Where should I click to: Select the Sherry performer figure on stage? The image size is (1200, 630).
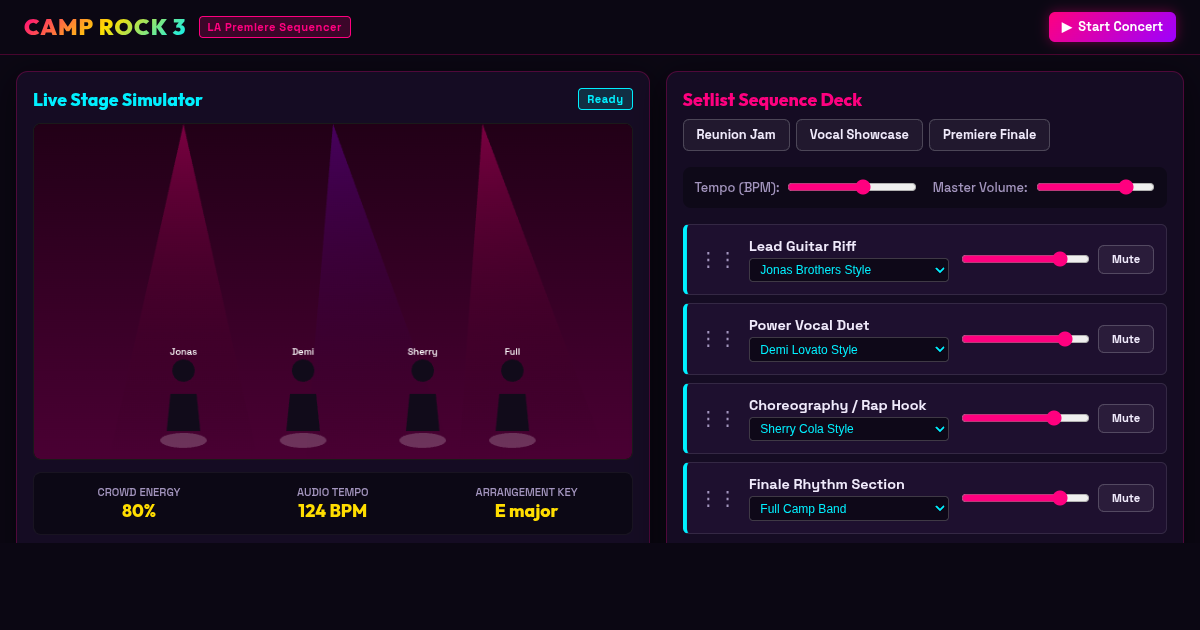tap(422, 397)
